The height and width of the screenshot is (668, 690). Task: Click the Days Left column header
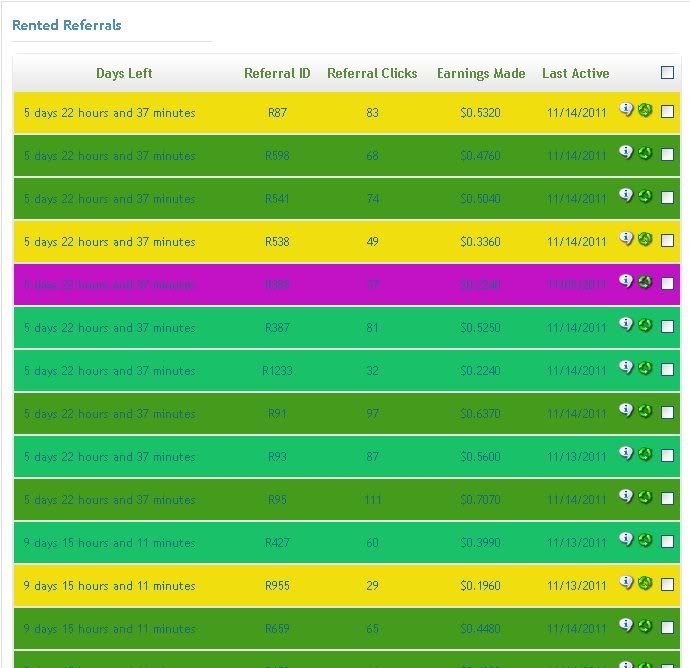click(124, 73)
